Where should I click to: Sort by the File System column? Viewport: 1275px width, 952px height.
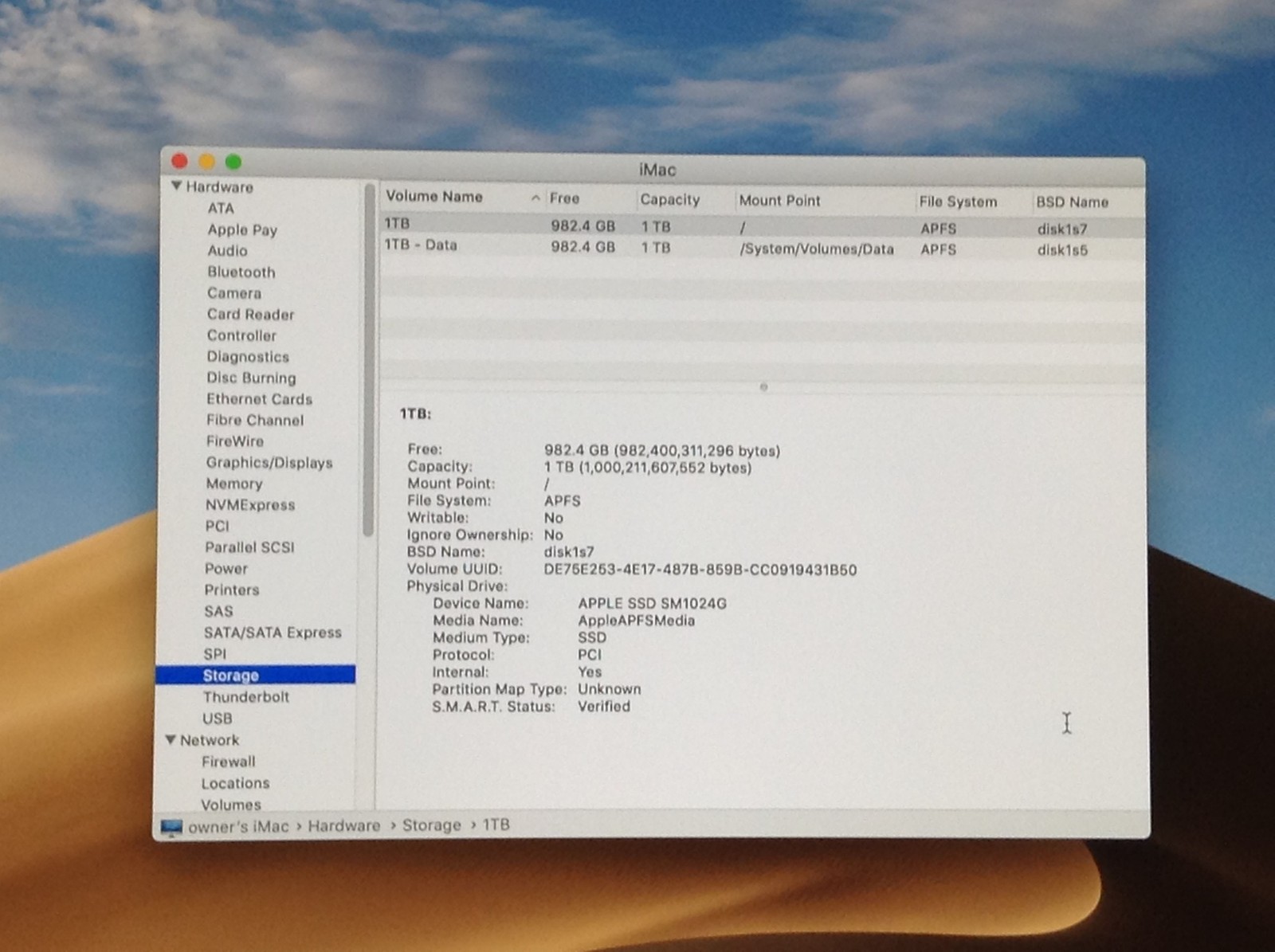point(973,202)
